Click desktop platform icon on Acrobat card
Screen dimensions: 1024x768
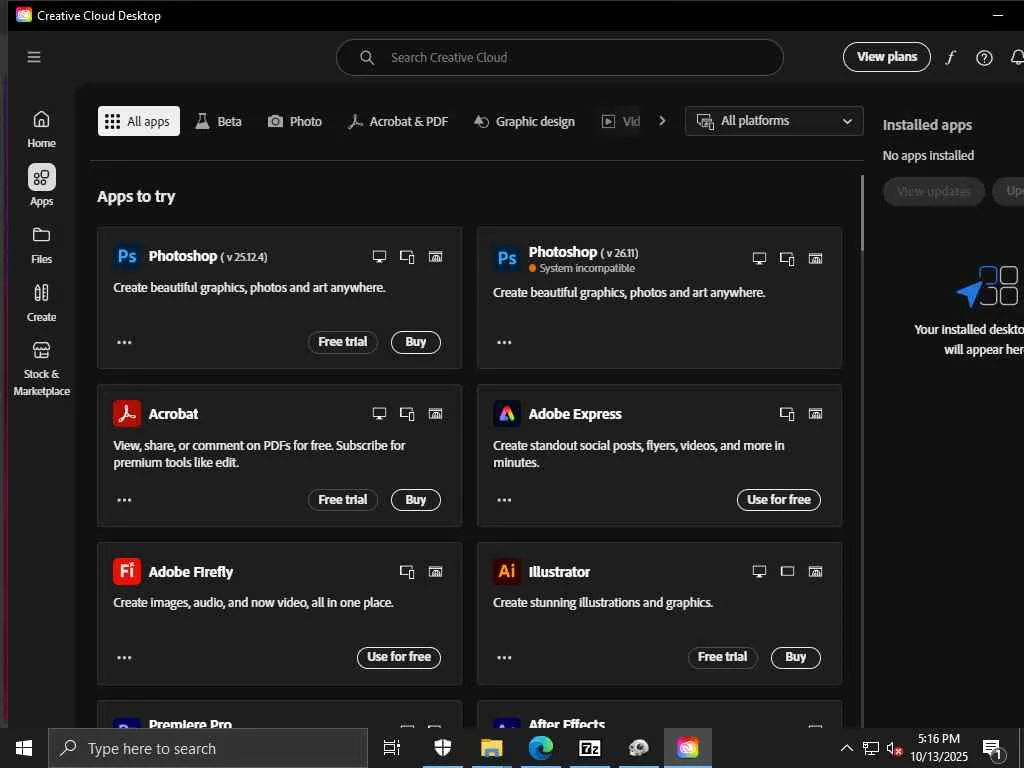379,413
